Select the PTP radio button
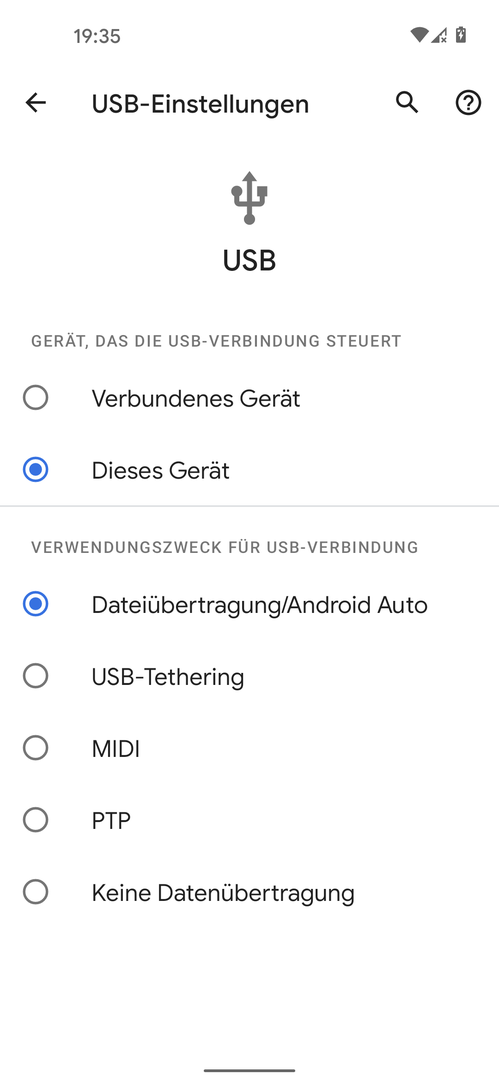This screenshot has height=1080, width=499. [35, 820]
